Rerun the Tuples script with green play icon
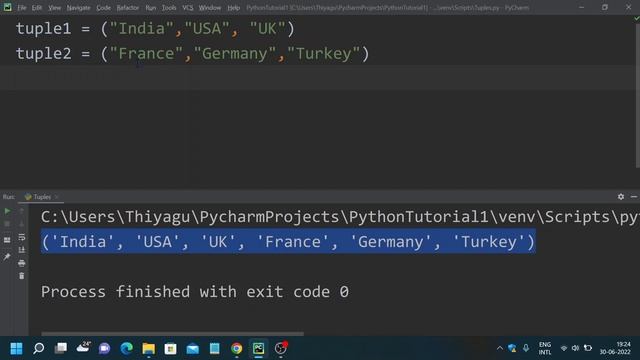 [7, 211]
